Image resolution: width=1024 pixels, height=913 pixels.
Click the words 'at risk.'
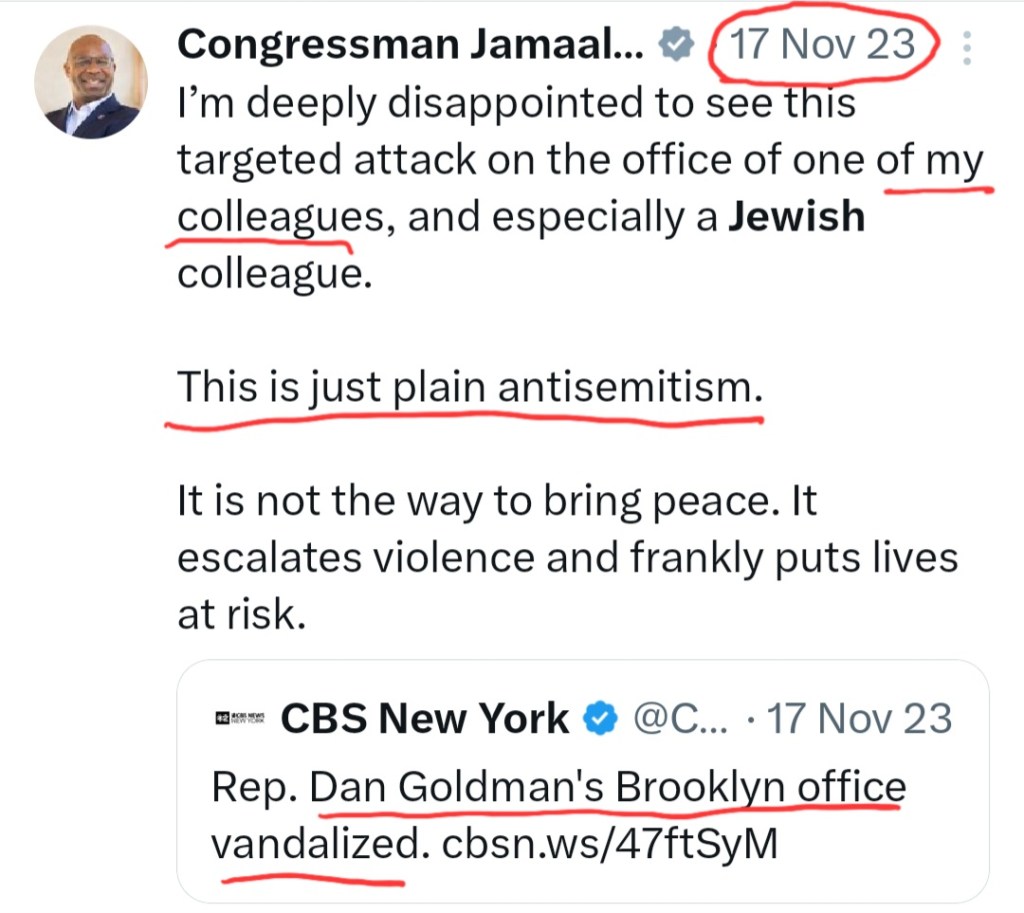click(239, 616)
